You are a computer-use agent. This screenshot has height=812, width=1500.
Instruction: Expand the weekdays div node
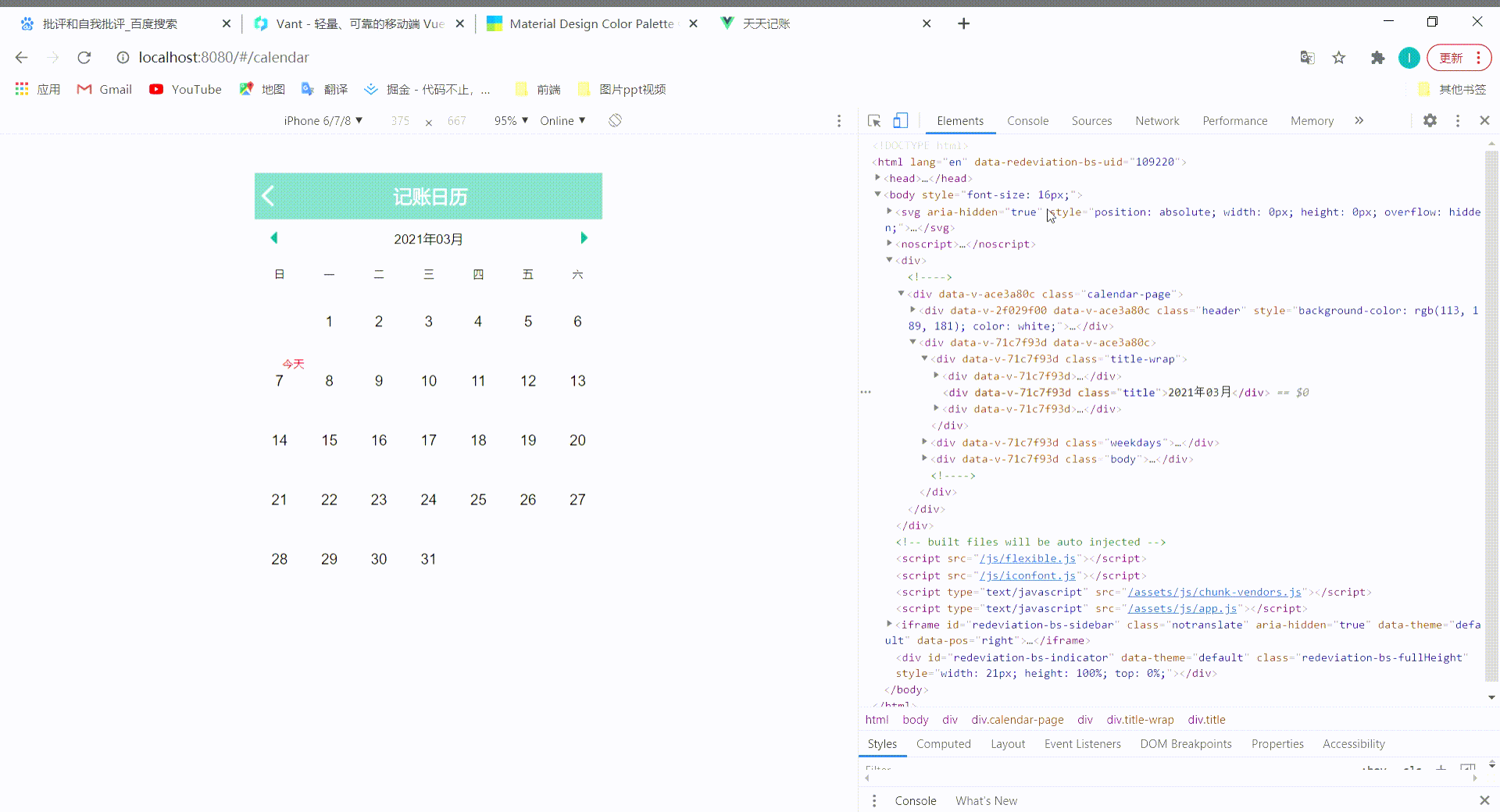coord(925,442)
